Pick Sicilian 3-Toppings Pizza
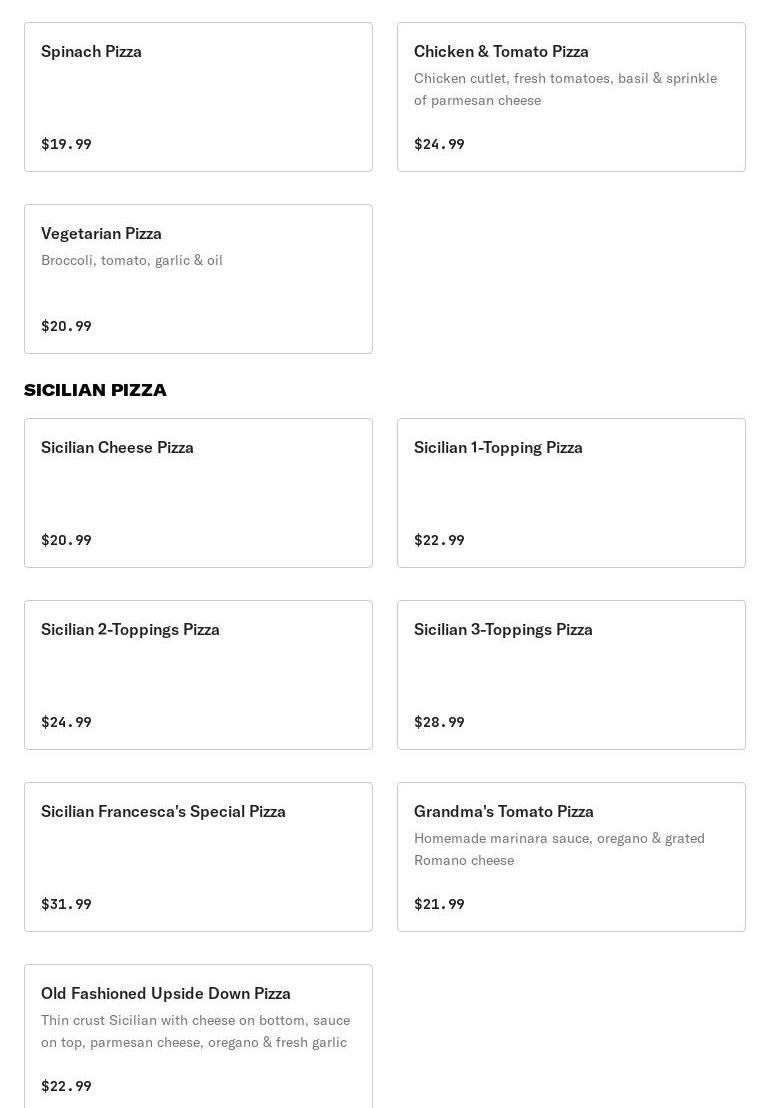Viewport: 770px width, 1108px height. [x=571, y=675]
